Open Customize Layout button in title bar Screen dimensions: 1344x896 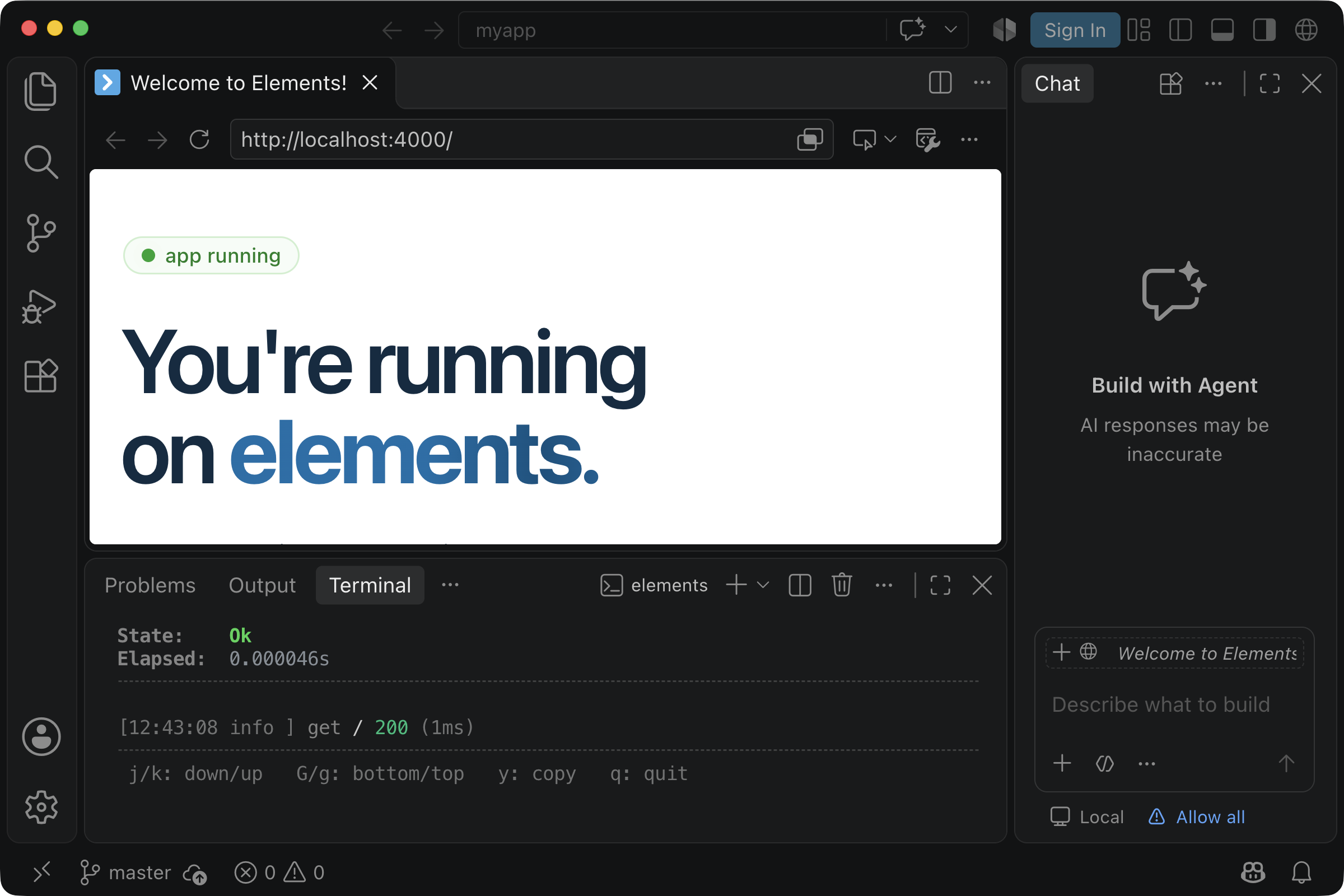click(1138, 30)
